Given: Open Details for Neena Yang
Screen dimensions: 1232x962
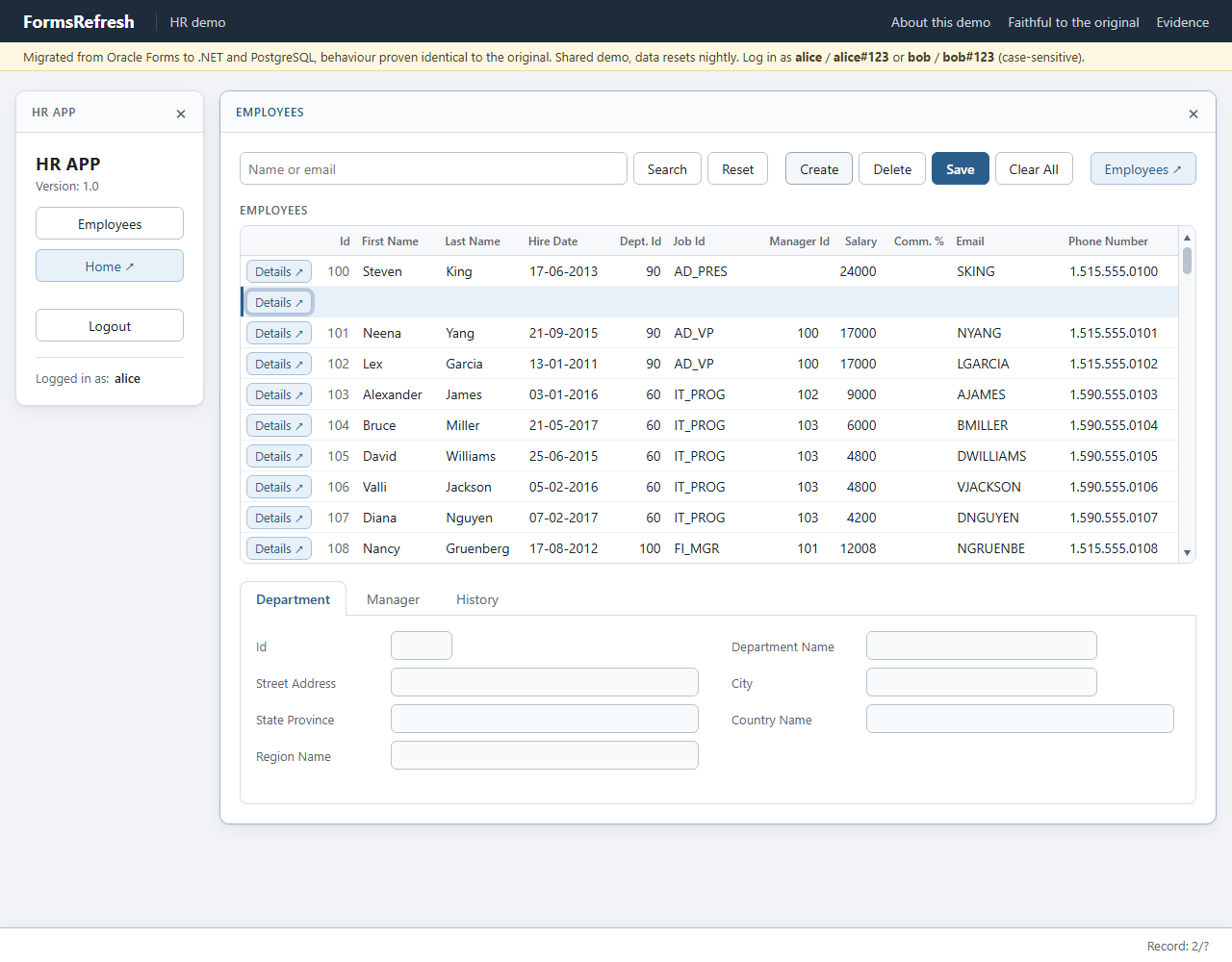Looking at the screenshot, I should pyautogui.click(x=279, y=334).
